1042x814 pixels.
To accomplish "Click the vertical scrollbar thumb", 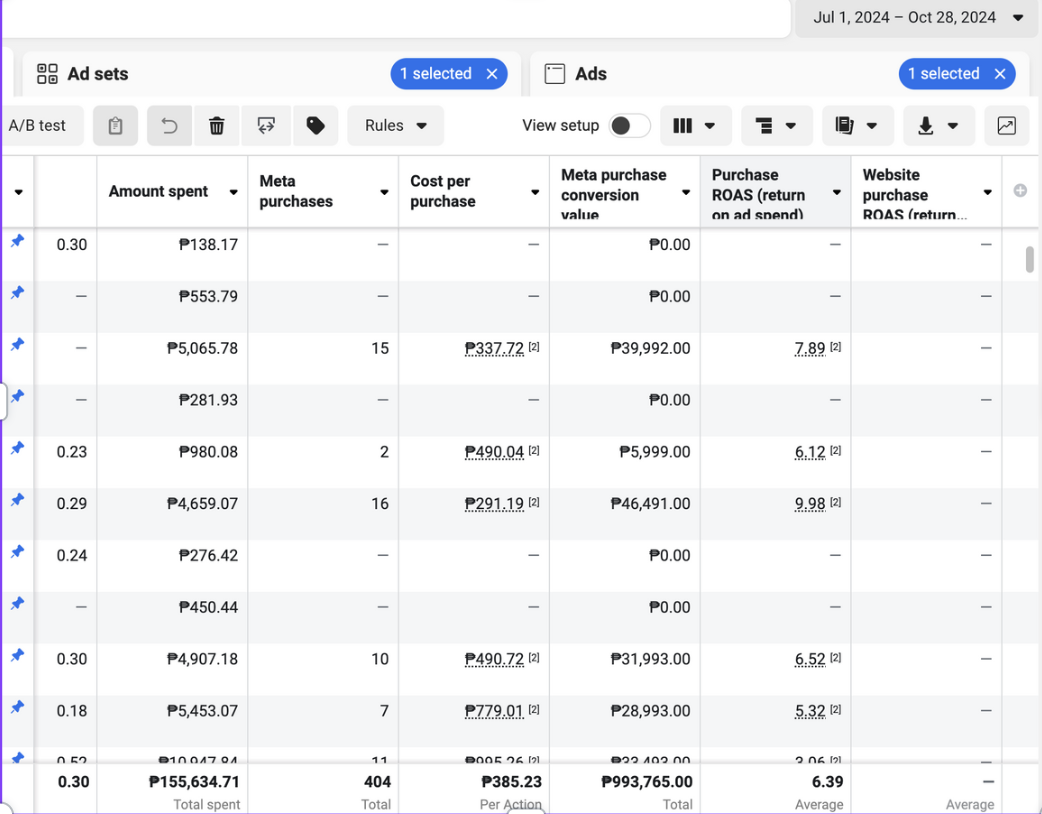I will point(1029,259).
